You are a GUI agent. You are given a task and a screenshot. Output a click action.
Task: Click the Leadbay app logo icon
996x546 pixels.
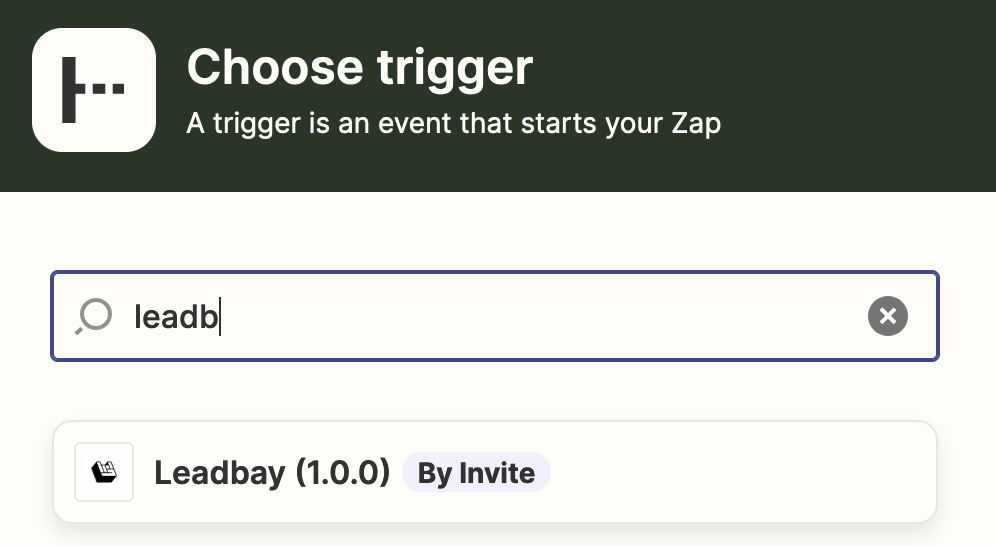104,472
